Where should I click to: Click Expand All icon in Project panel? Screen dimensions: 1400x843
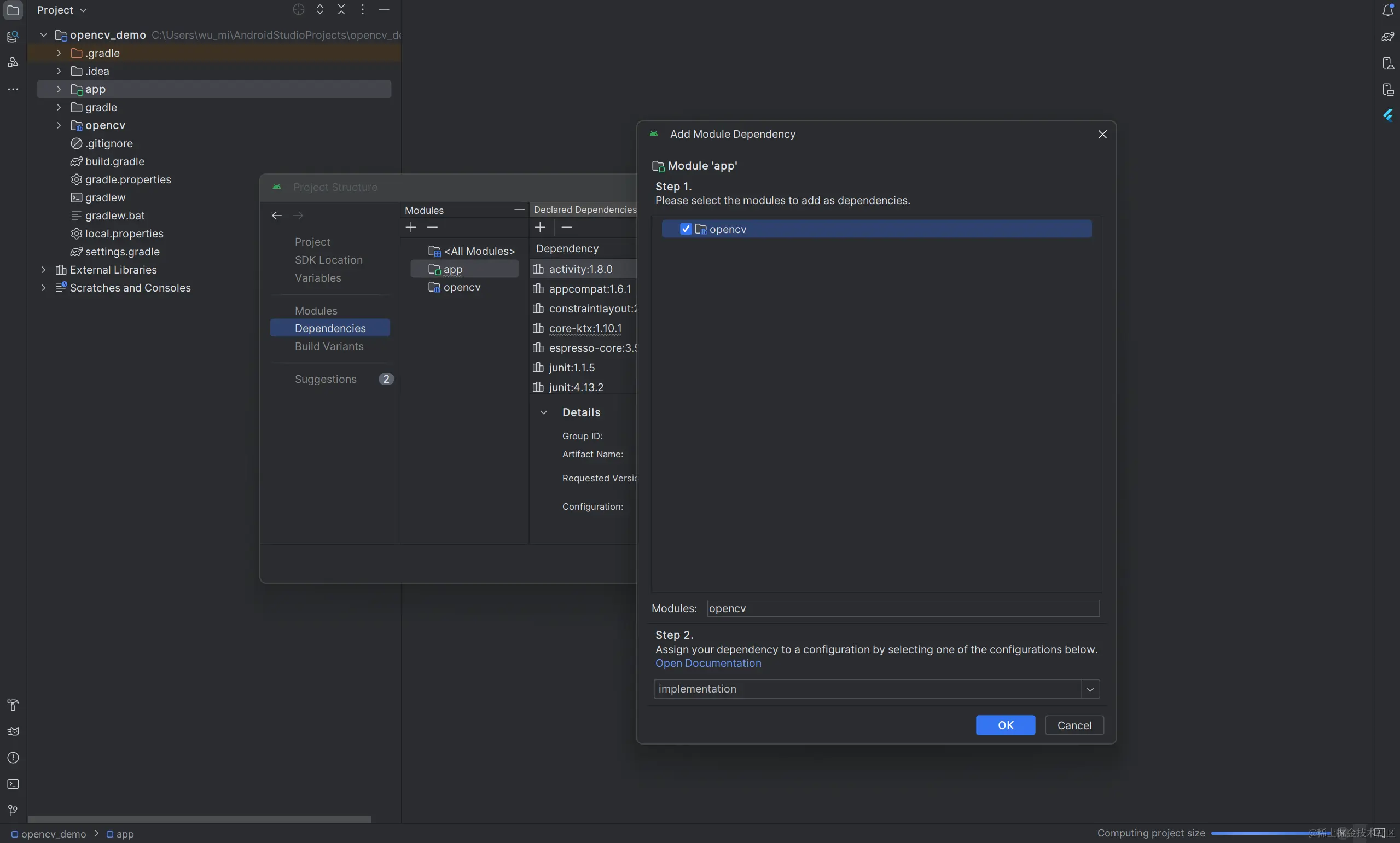(319, 10)
